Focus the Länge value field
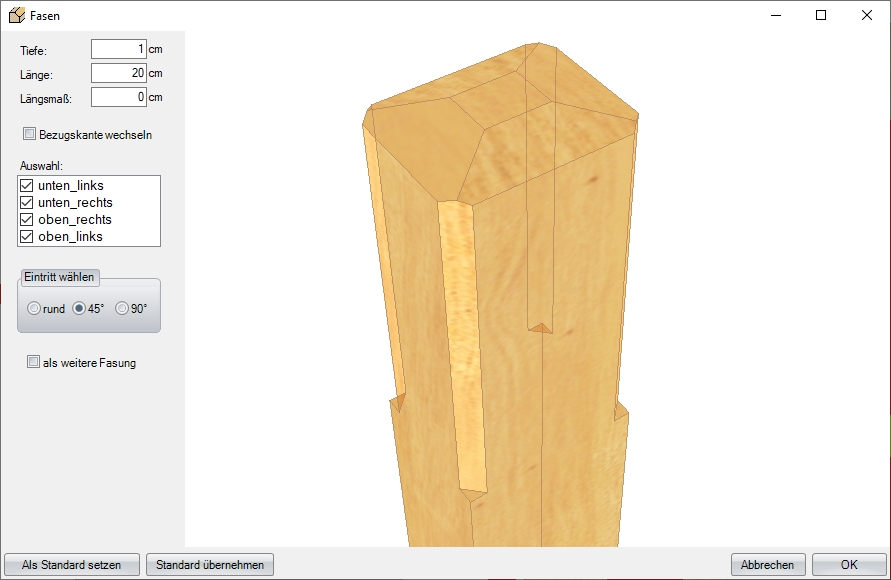Screen dimensions: 891x580 (x=118, y=73)
